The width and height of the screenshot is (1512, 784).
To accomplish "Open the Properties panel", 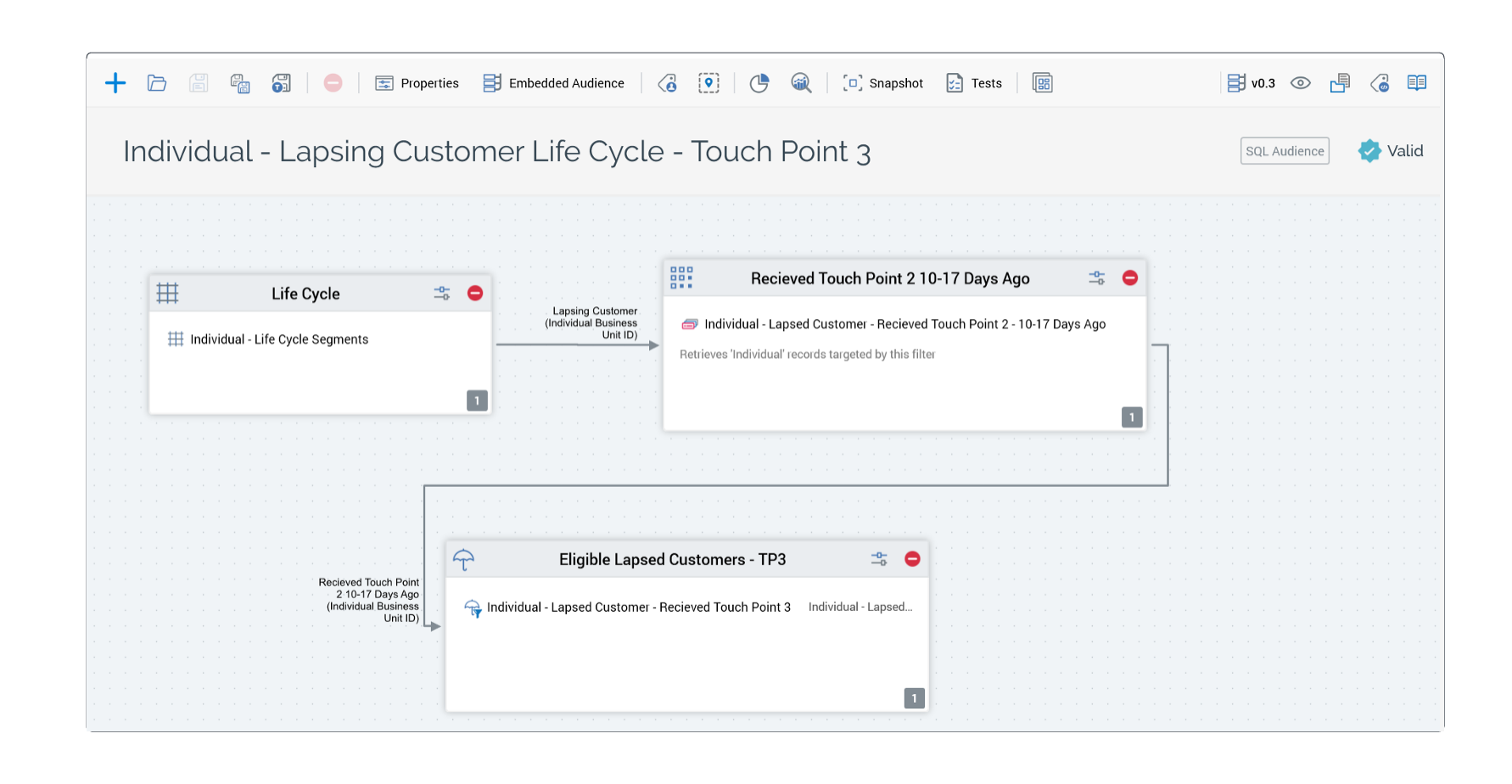I will point(417,83).
